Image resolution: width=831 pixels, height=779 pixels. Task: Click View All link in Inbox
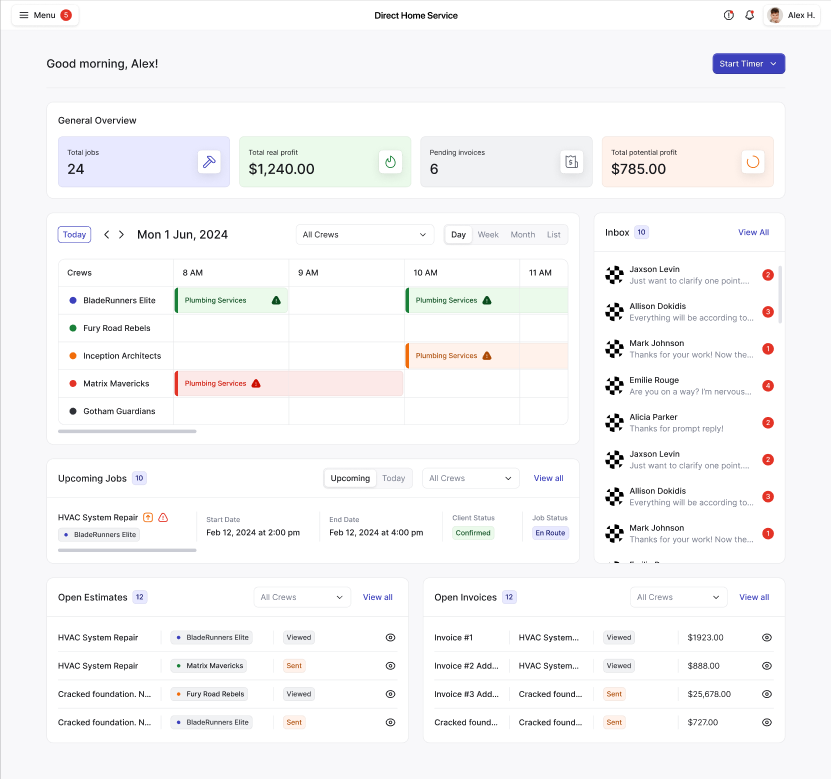pos(753,232)
